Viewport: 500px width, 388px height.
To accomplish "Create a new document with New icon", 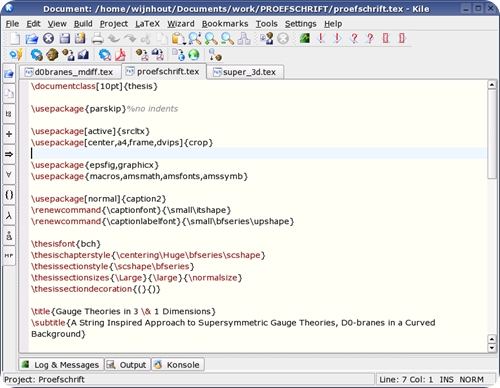I will (x=15, y=39).
